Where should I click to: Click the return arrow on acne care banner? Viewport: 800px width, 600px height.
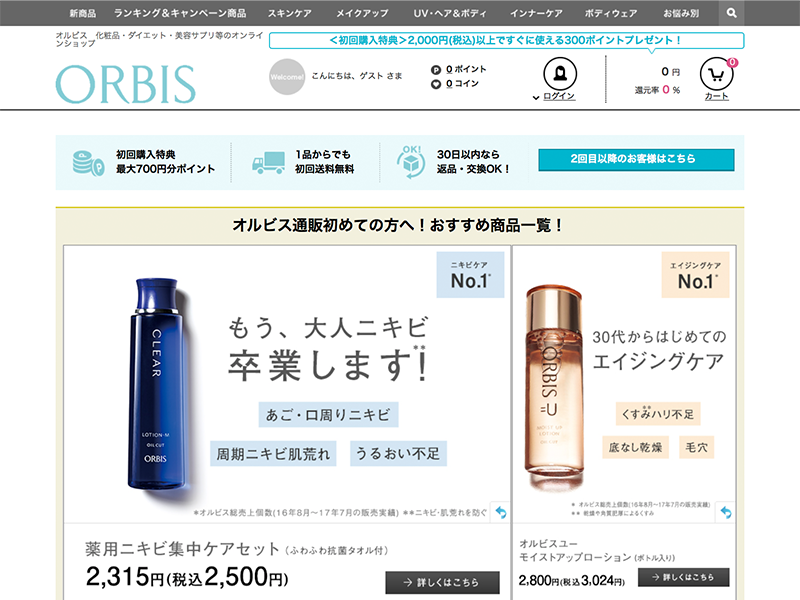(501, 512)
